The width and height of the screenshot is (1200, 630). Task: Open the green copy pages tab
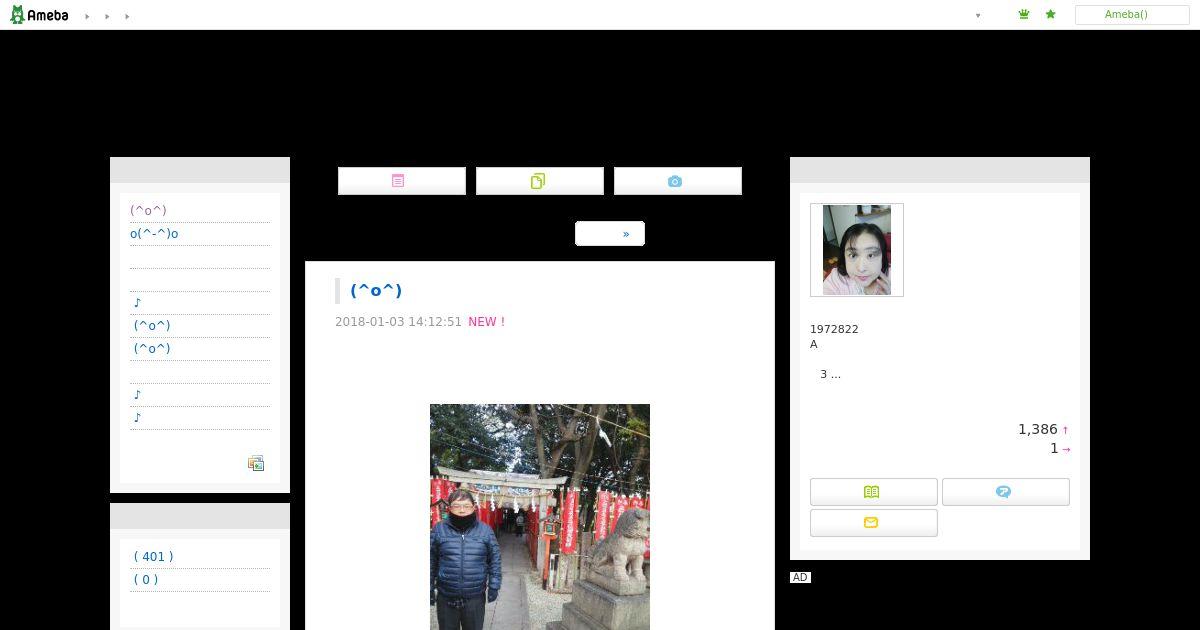pyautogui.click(x=540, y=181)
